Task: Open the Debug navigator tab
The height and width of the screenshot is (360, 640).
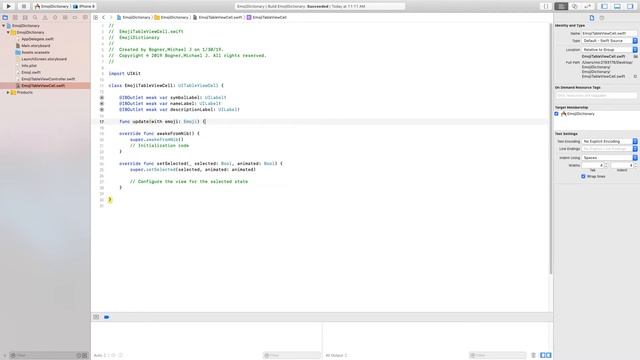Action: pyautogui.click(x=65, y=18)
